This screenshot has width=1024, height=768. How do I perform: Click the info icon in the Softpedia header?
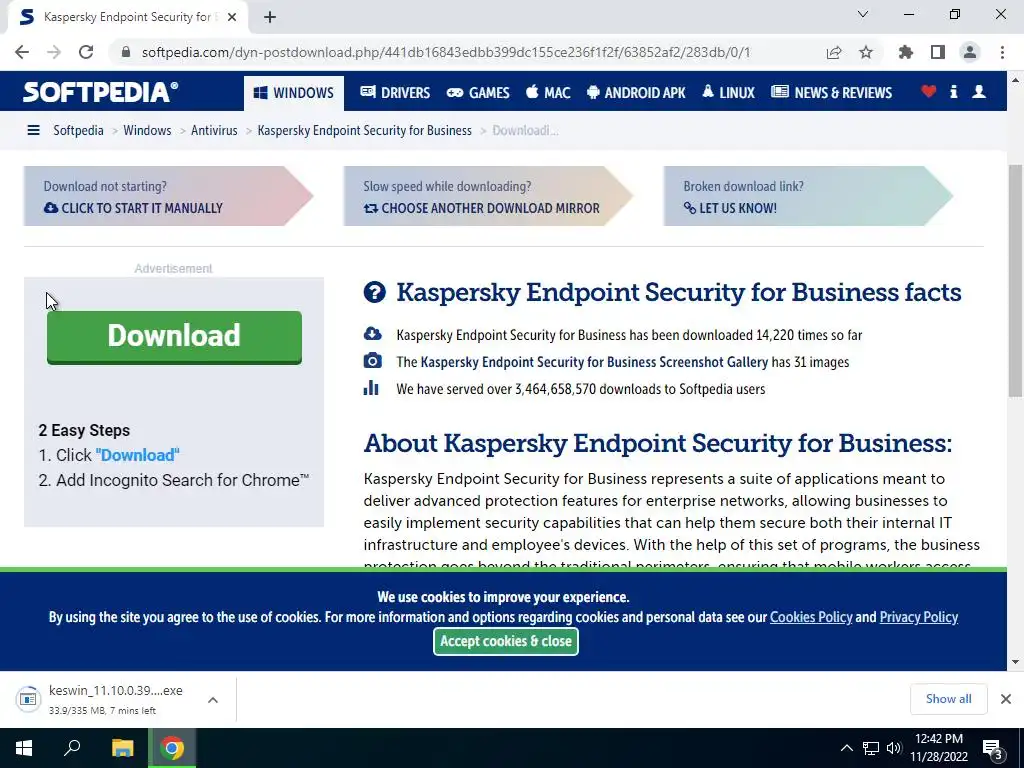tap(953, 91)
